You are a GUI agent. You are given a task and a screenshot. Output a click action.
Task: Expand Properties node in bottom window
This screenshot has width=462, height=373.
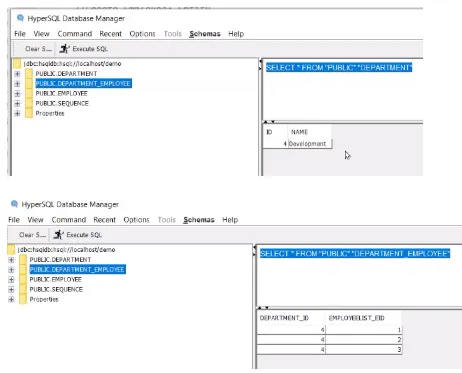point(11,299)
